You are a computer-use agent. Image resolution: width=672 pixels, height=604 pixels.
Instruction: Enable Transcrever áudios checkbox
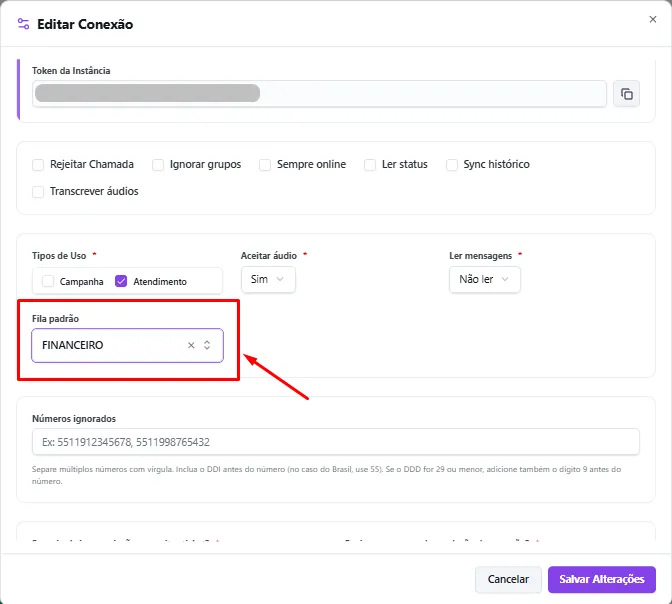38,192
